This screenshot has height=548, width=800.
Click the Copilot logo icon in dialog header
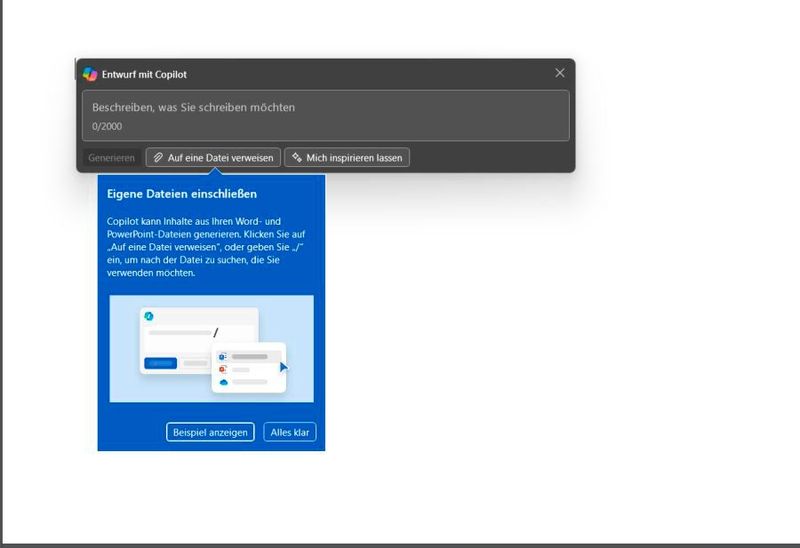pos(90,74)
